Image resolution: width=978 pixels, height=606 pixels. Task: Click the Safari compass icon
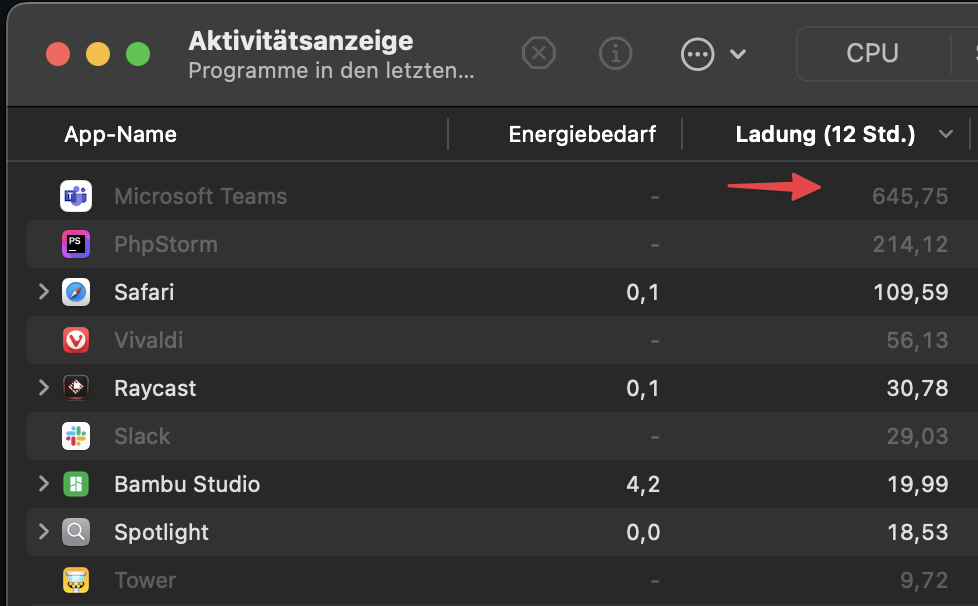tap(76, 292)
